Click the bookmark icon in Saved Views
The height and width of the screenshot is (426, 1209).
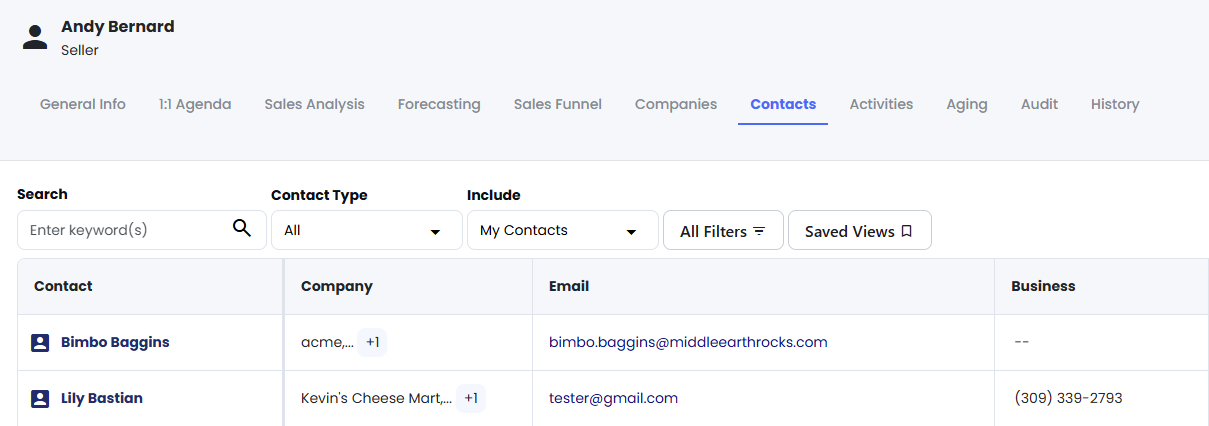[x=906, y=231]
